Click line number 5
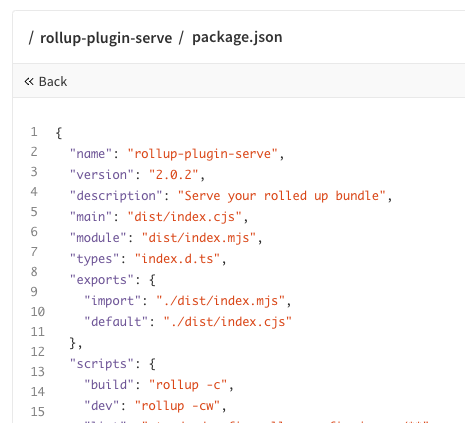This screenshot has height=423, width=465. pyautogui.click(x=34, y=212)
